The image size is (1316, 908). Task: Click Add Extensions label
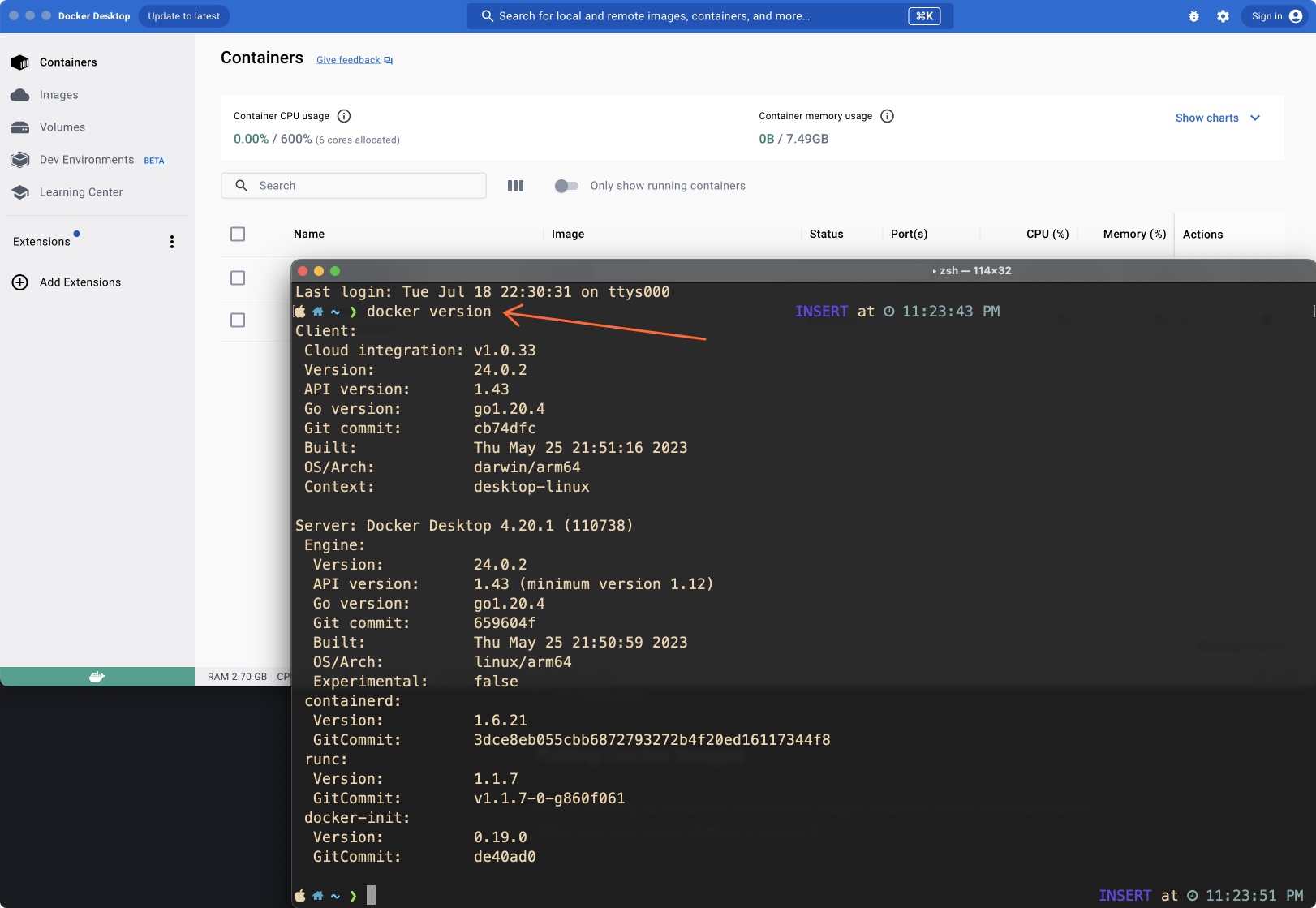pyautogui.click(x=80, y=282)
